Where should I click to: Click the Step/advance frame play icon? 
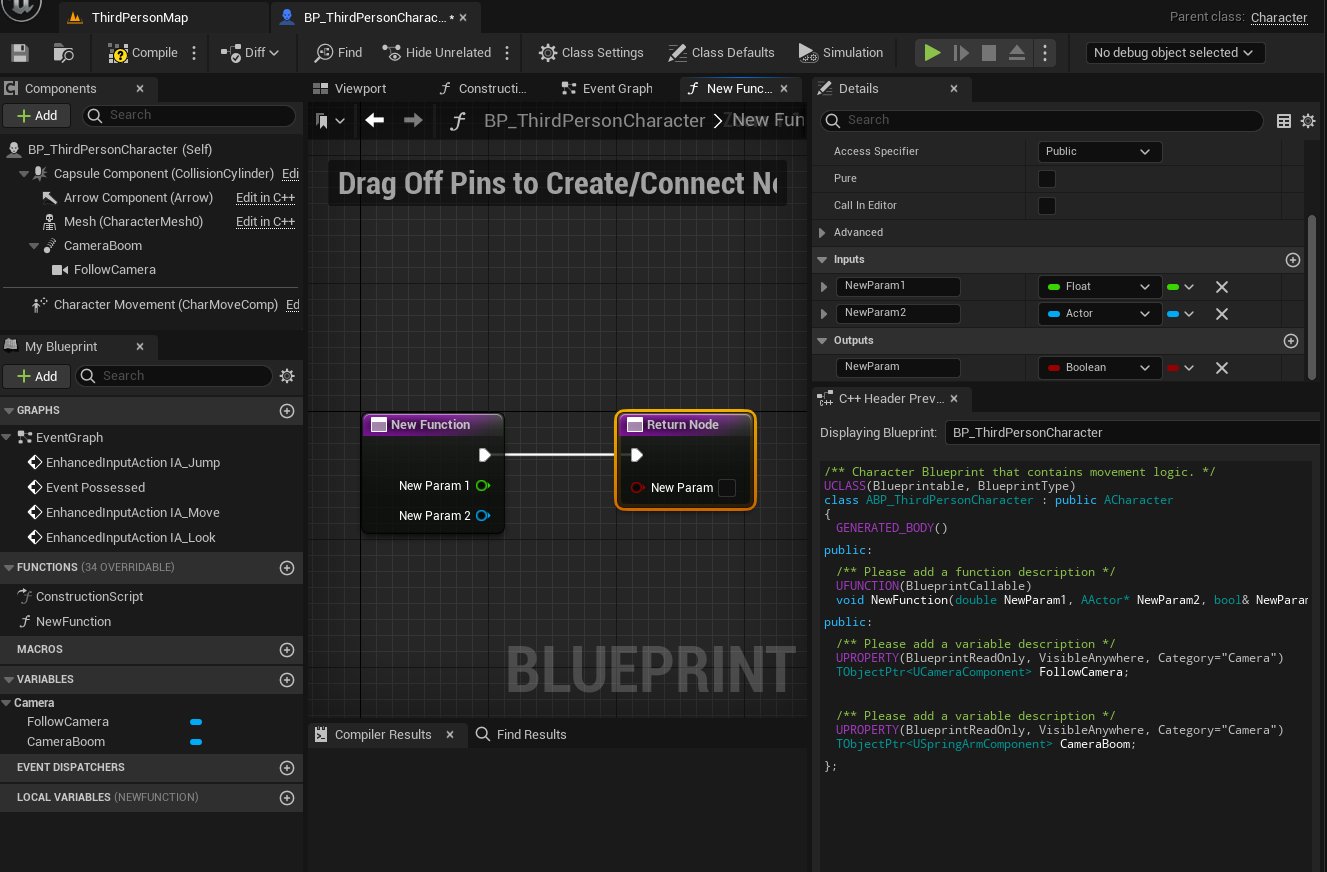(960, 53)
